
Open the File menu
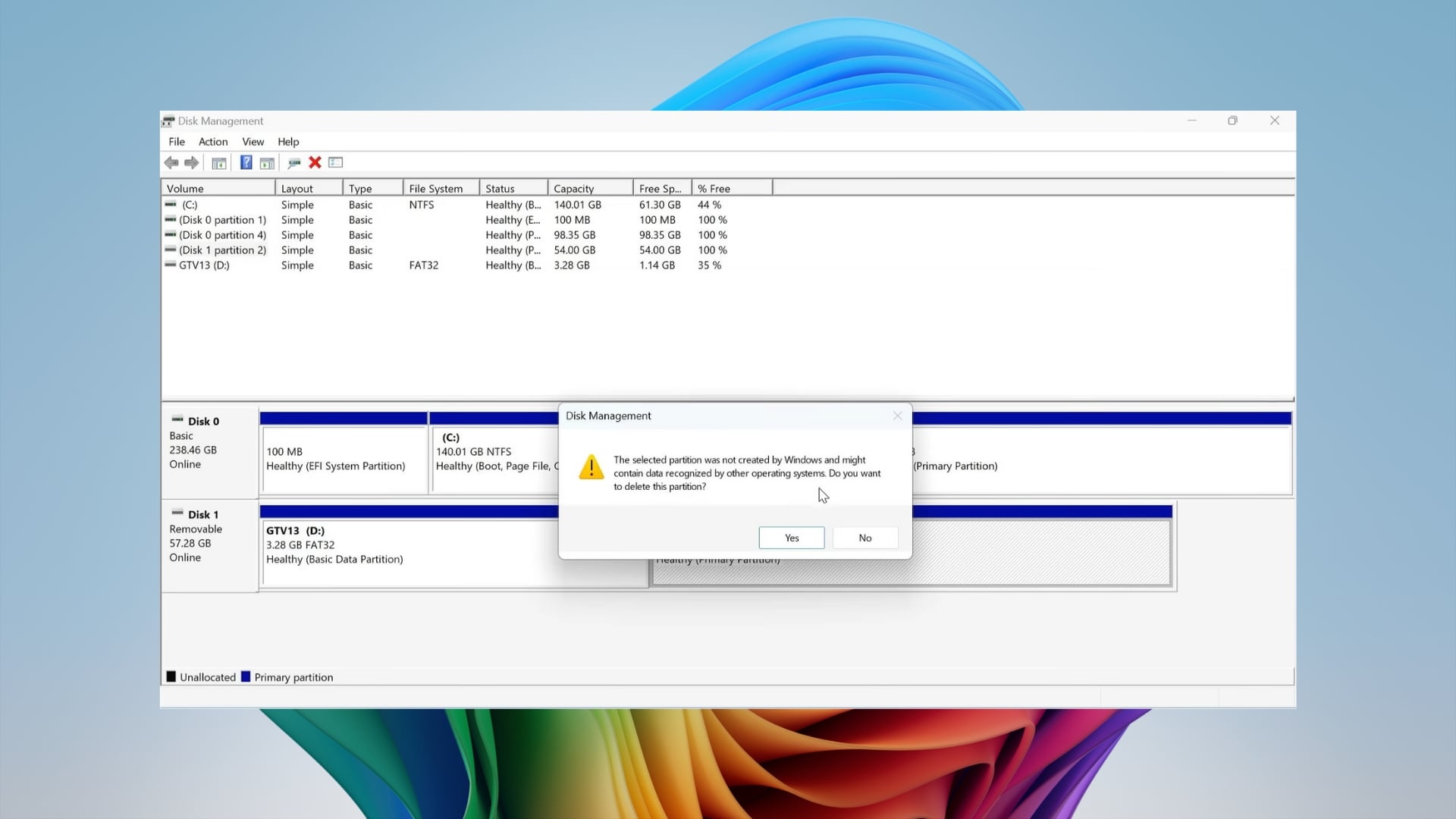pyautogui.click(x=177, y=142)
